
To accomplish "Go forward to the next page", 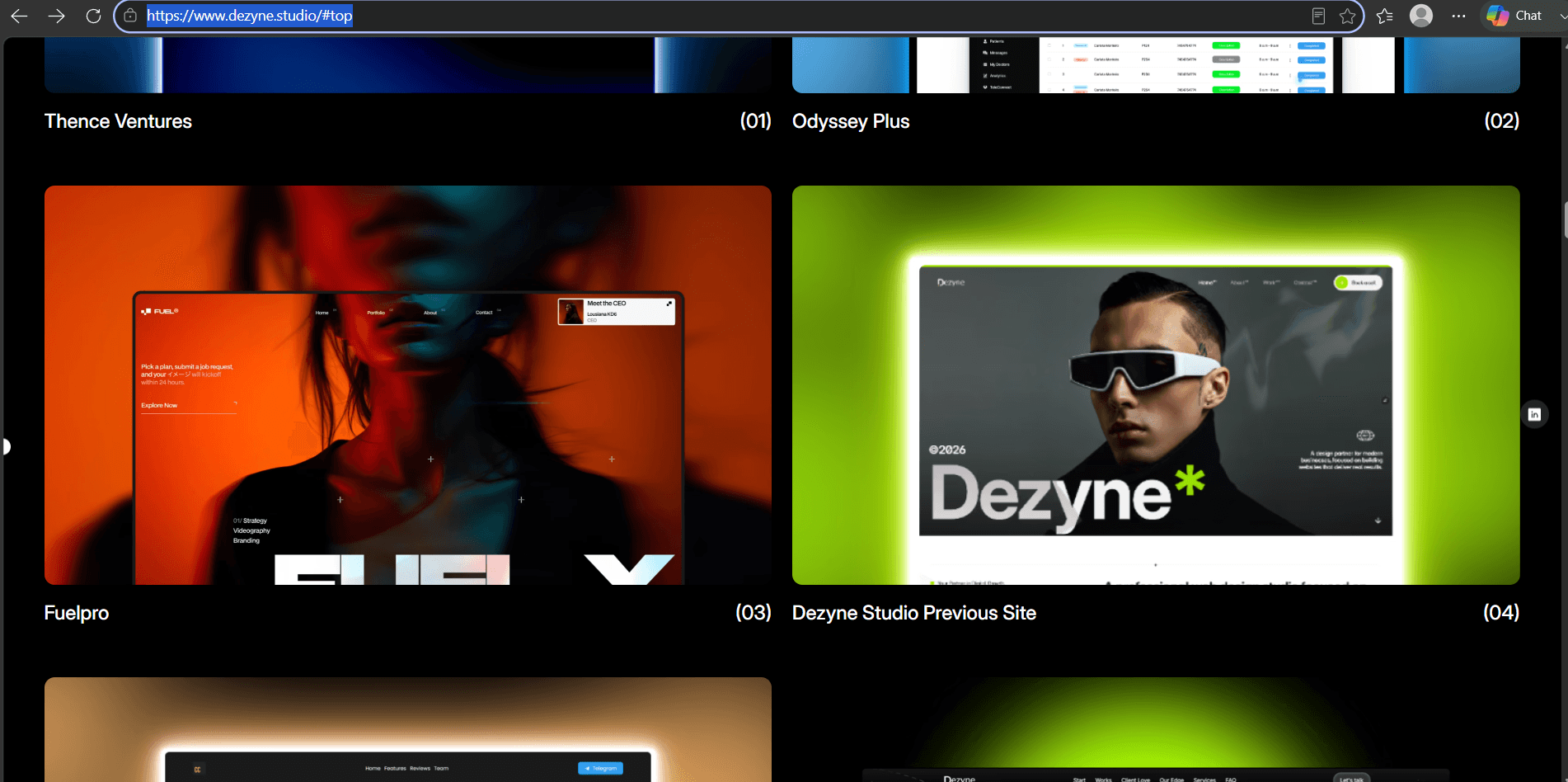I will point(56,16).
